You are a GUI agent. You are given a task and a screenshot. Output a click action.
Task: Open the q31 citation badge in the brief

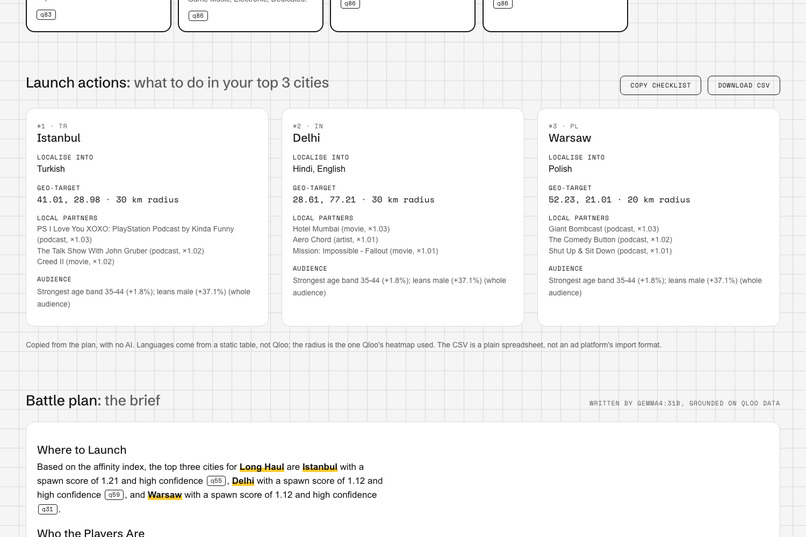47,509
